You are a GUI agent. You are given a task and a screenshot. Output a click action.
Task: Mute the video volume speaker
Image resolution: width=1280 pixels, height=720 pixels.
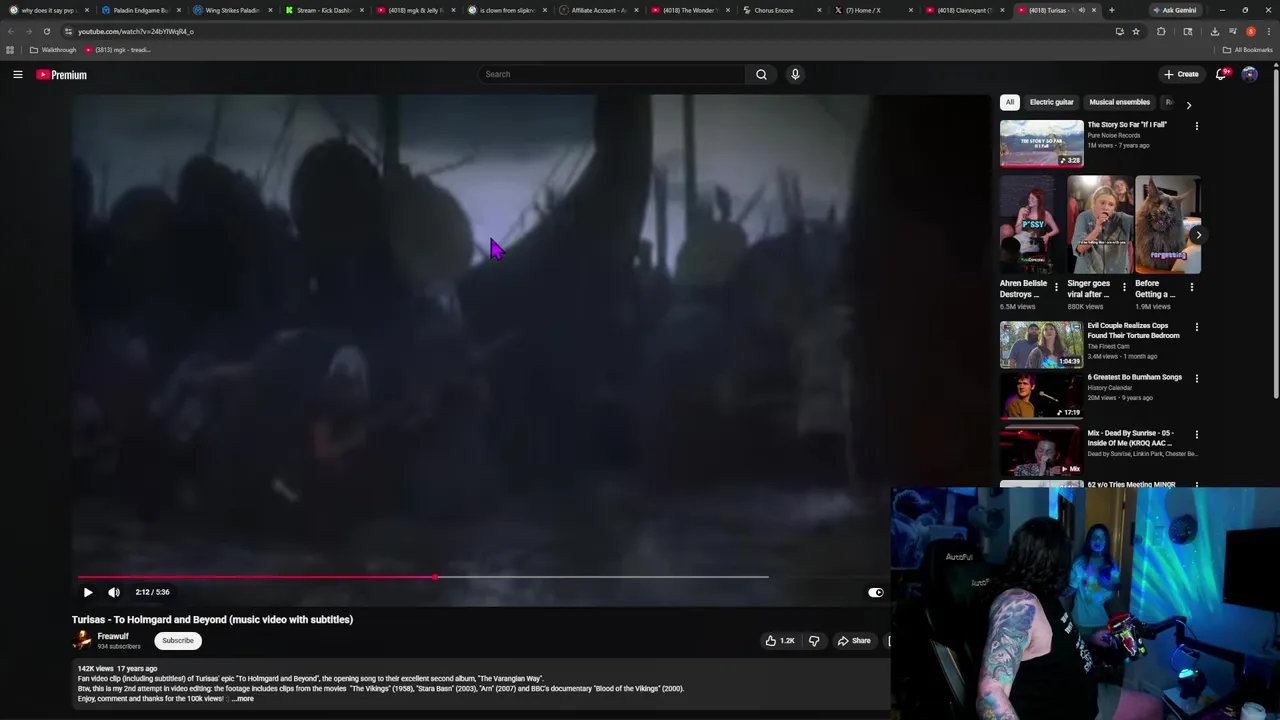114,592
